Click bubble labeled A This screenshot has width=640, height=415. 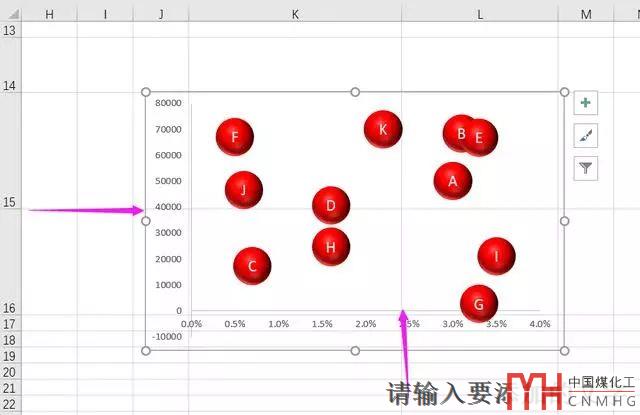tap(453, 181)
